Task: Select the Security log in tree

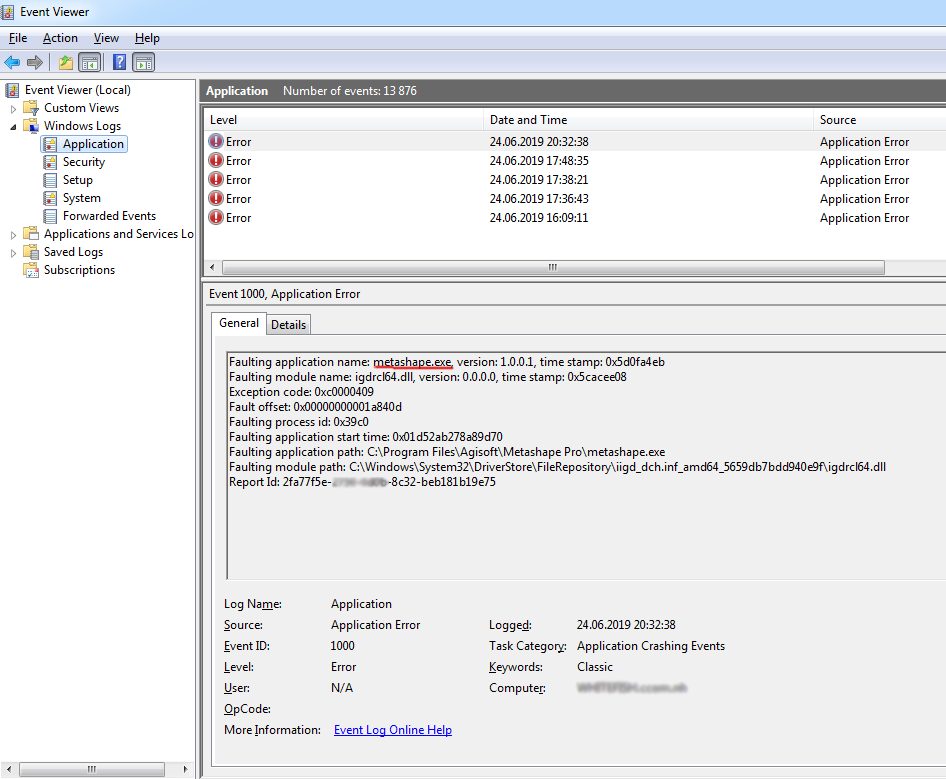Action: point(83,162)
